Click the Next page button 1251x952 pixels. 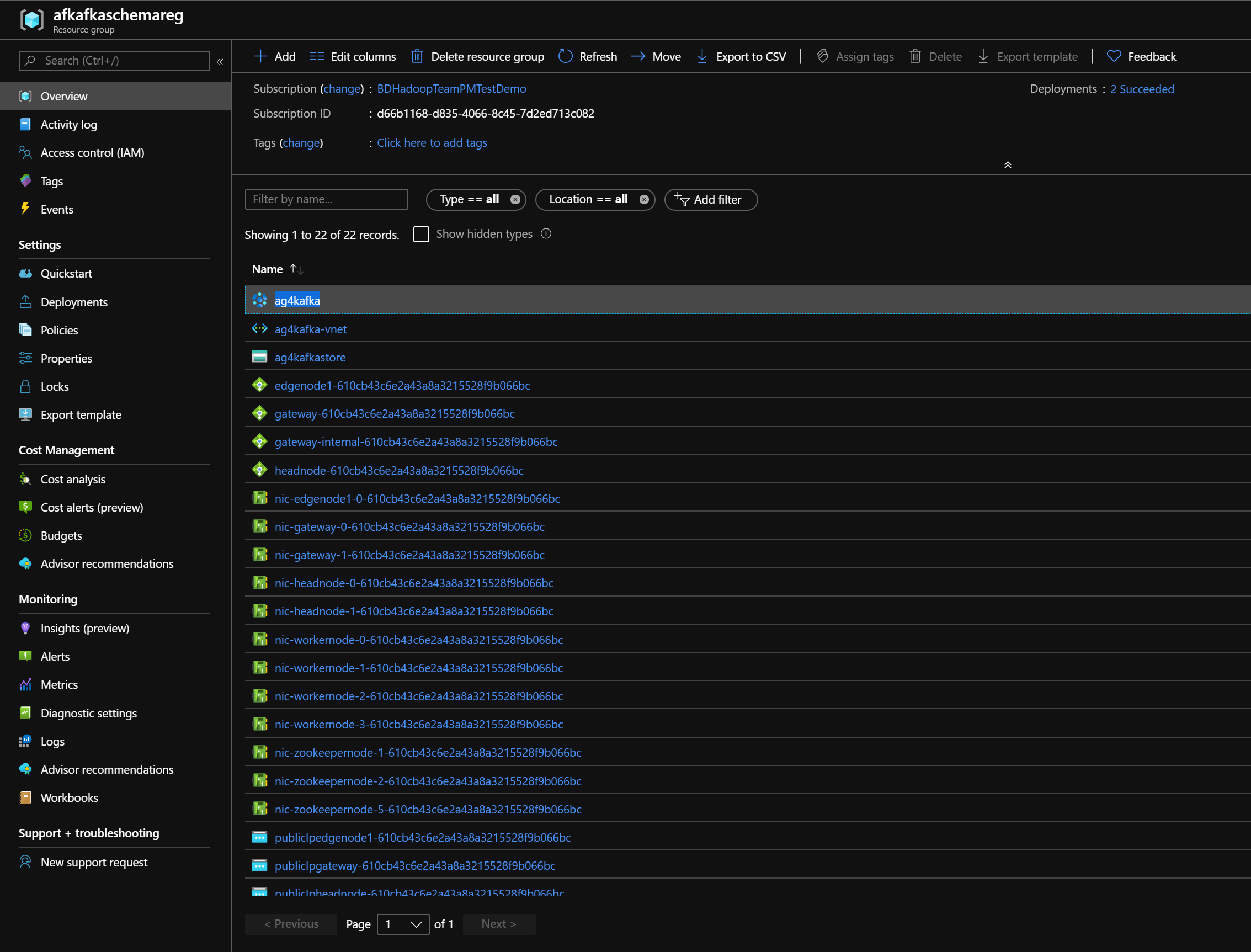(x=499, y=924)
